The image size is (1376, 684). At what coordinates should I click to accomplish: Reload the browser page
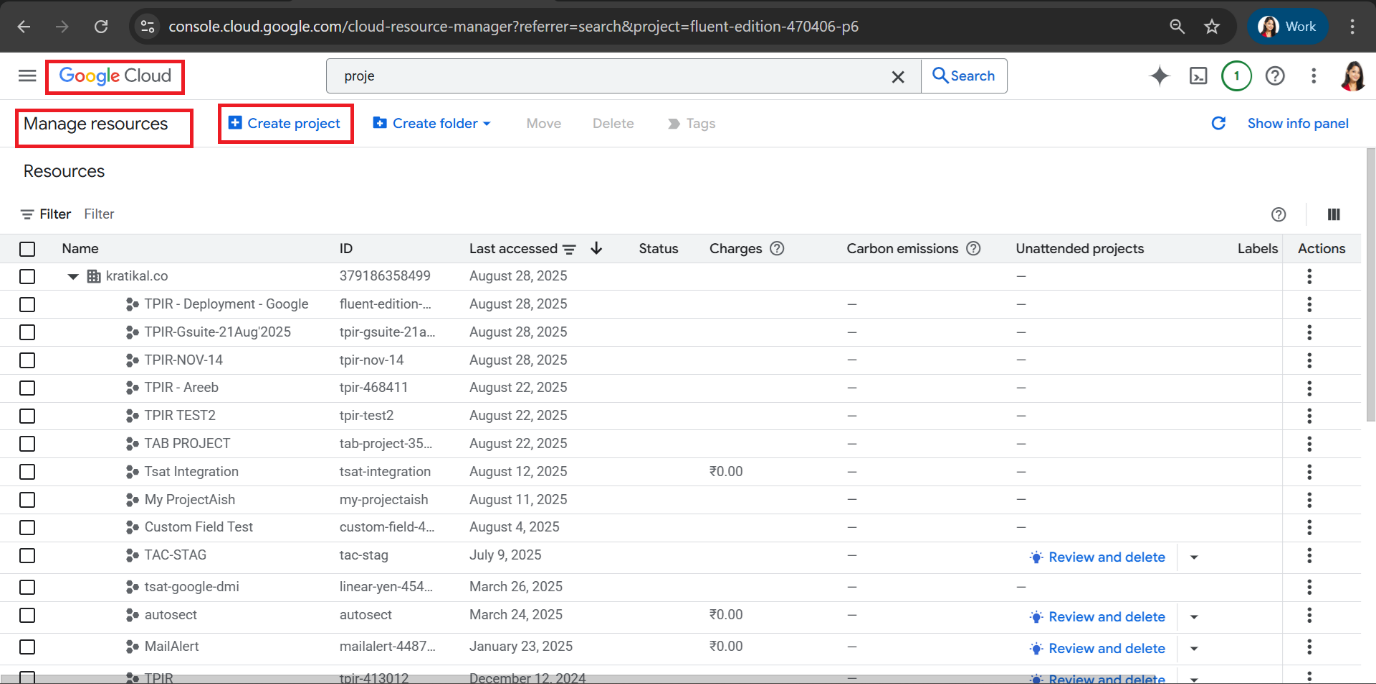point(100,27)
